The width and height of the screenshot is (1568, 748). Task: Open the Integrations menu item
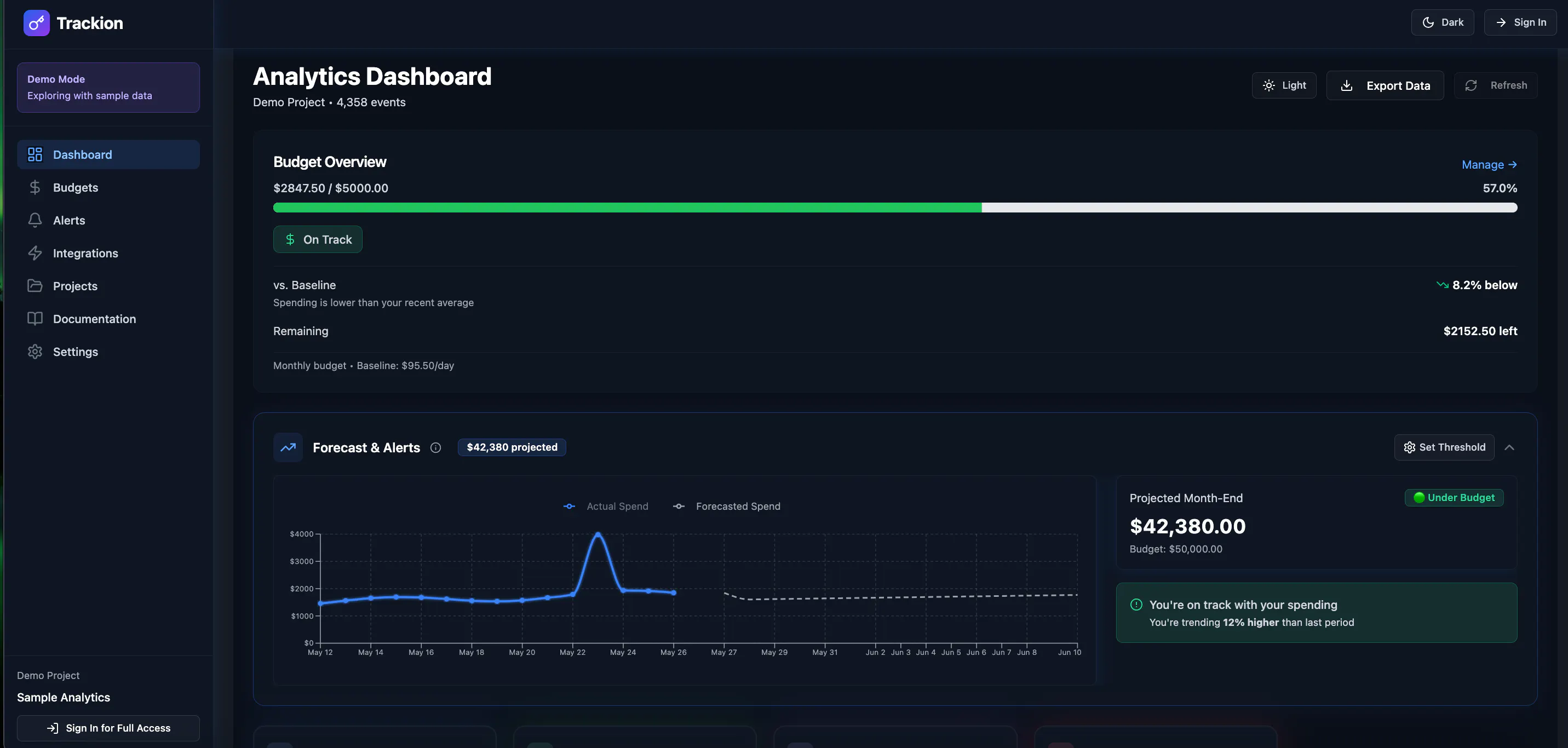108,253
